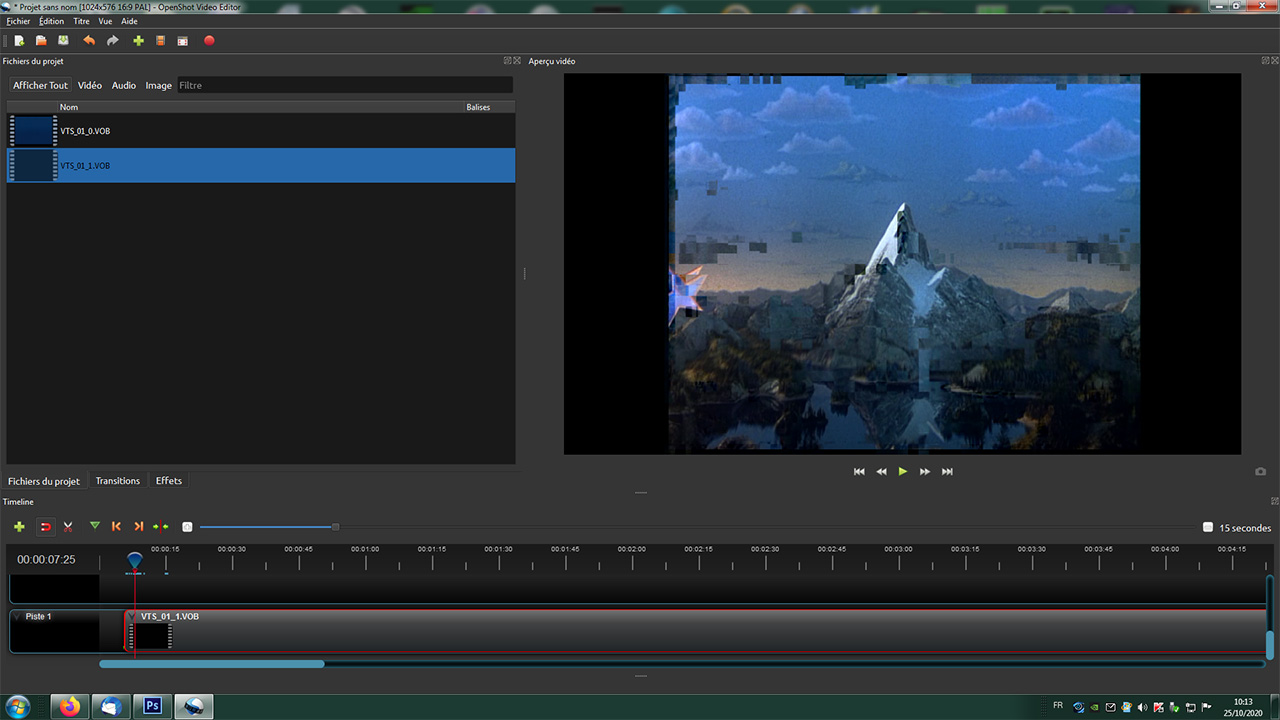Toggle fullscreen icon in main toolbar
The height and width of the screenshot is (720, 1280).
click(183, 41)
